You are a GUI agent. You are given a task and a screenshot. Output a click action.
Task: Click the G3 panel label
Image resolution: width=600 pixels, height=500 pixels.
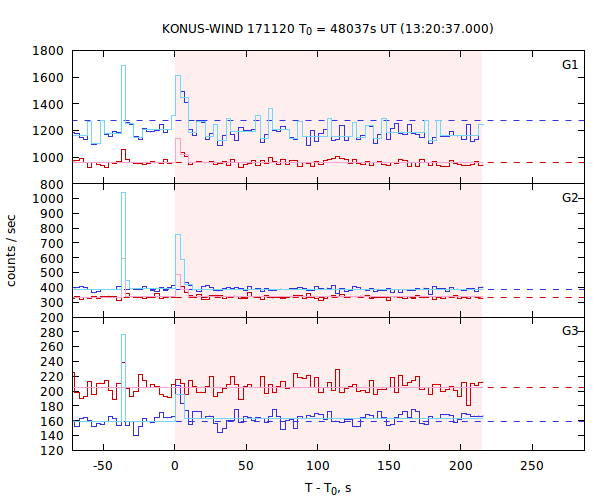570,331
